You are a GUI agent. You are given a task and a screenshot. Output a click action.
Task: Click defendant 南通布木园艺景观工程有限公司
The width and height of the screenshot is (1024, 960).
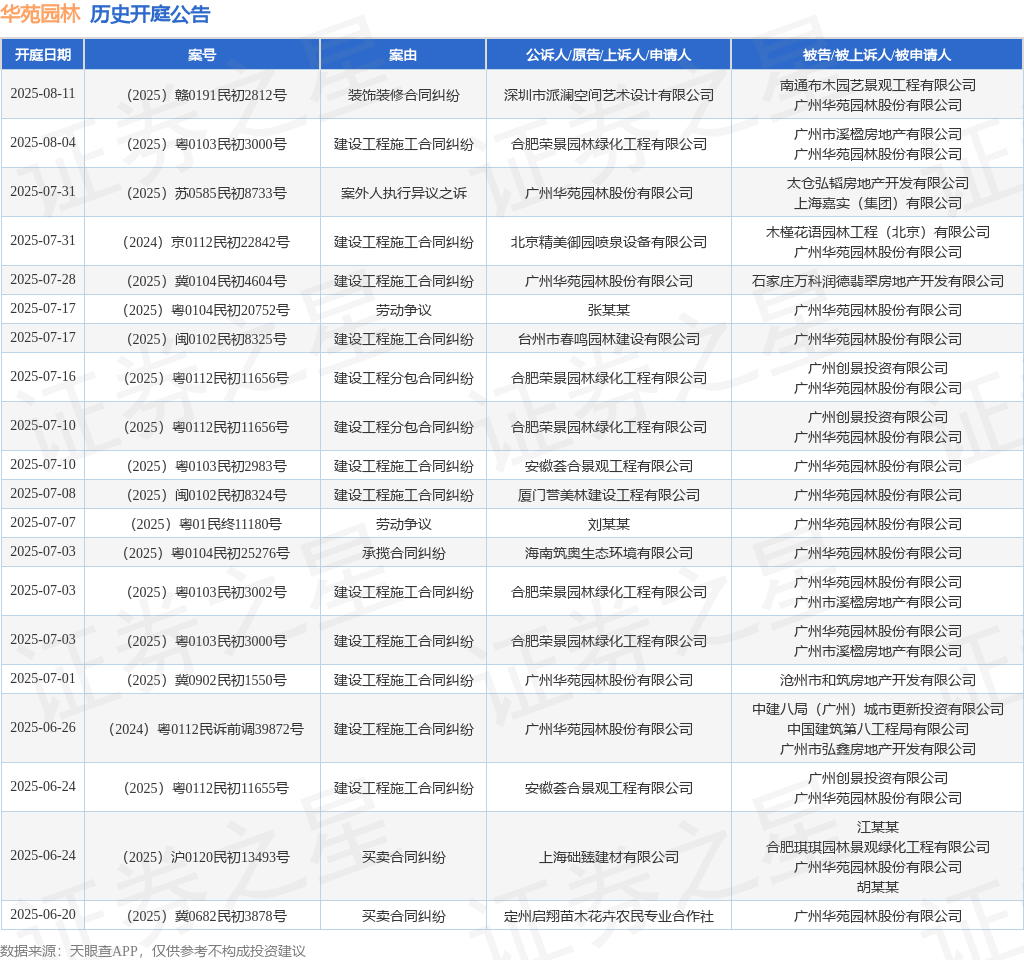point(878,85)
